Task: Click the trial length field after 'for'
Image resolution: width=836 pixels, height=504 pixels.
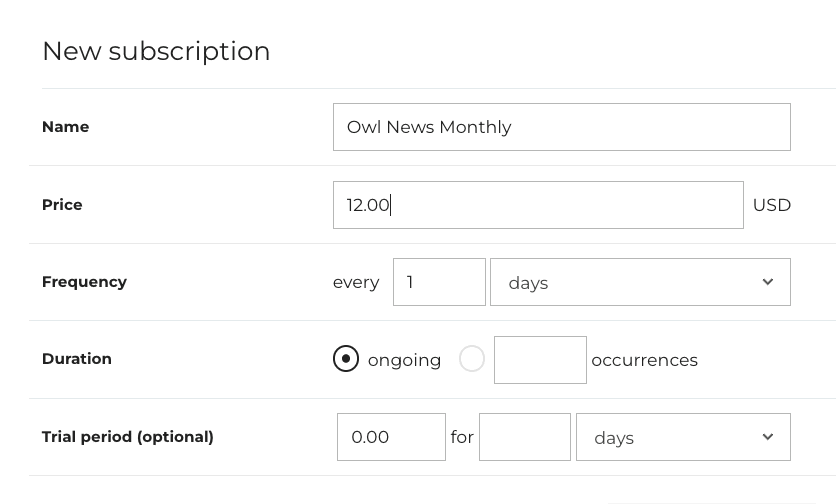Action: pyautogui.click(x=524, y=437)
